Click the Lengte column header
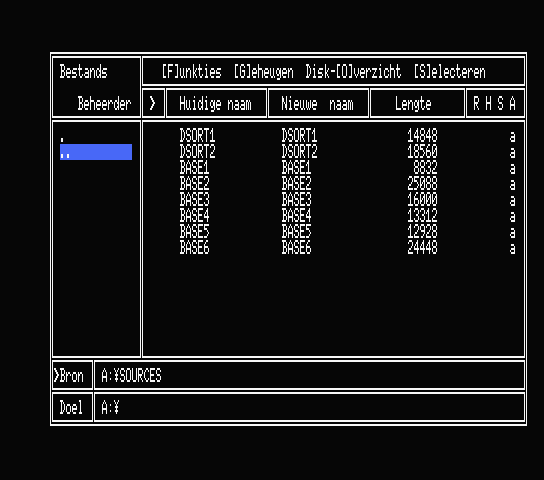 [x=417, y=103]
